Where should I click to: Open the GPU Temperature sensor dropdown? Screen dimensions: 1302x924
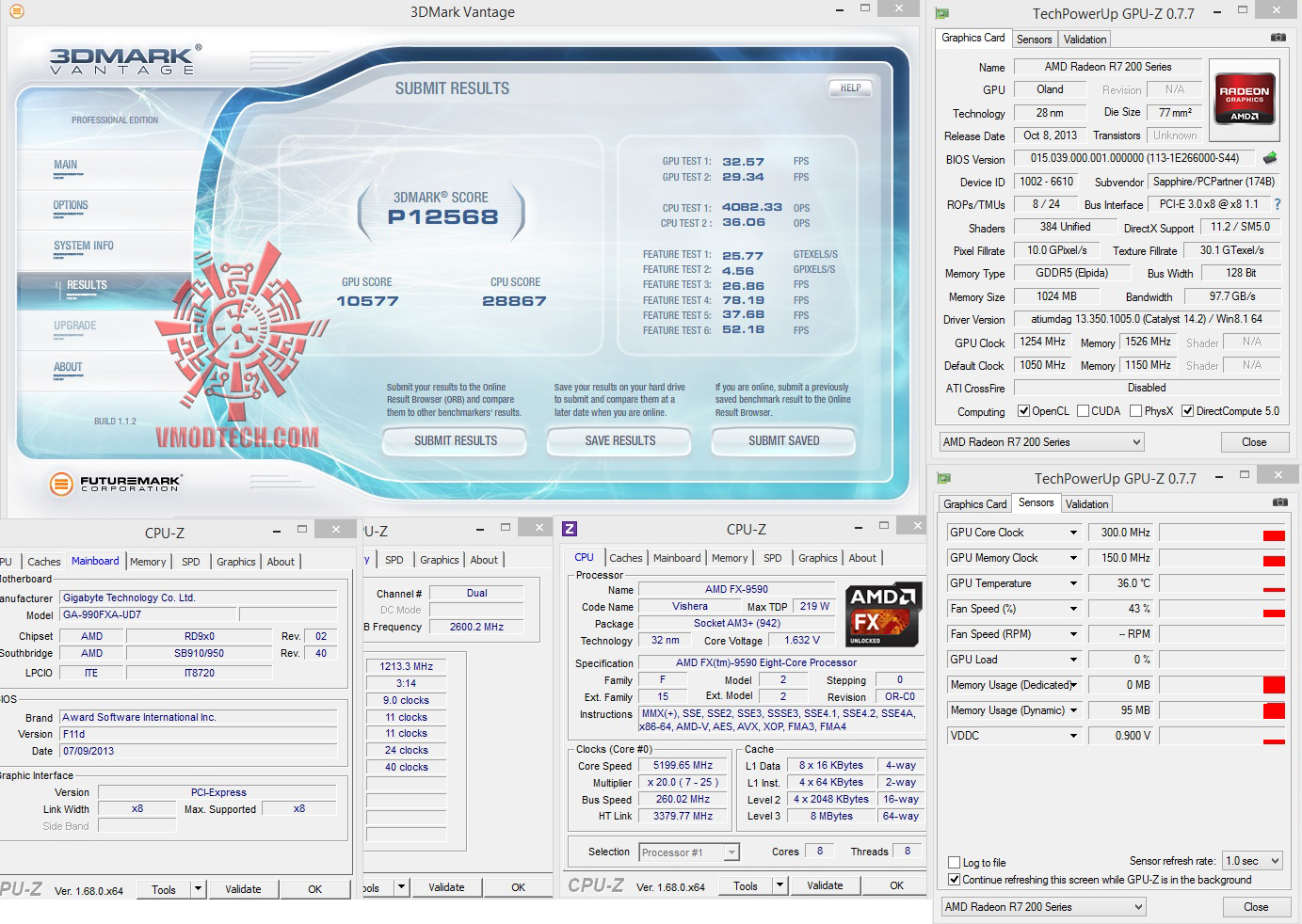click(1072, 583)
